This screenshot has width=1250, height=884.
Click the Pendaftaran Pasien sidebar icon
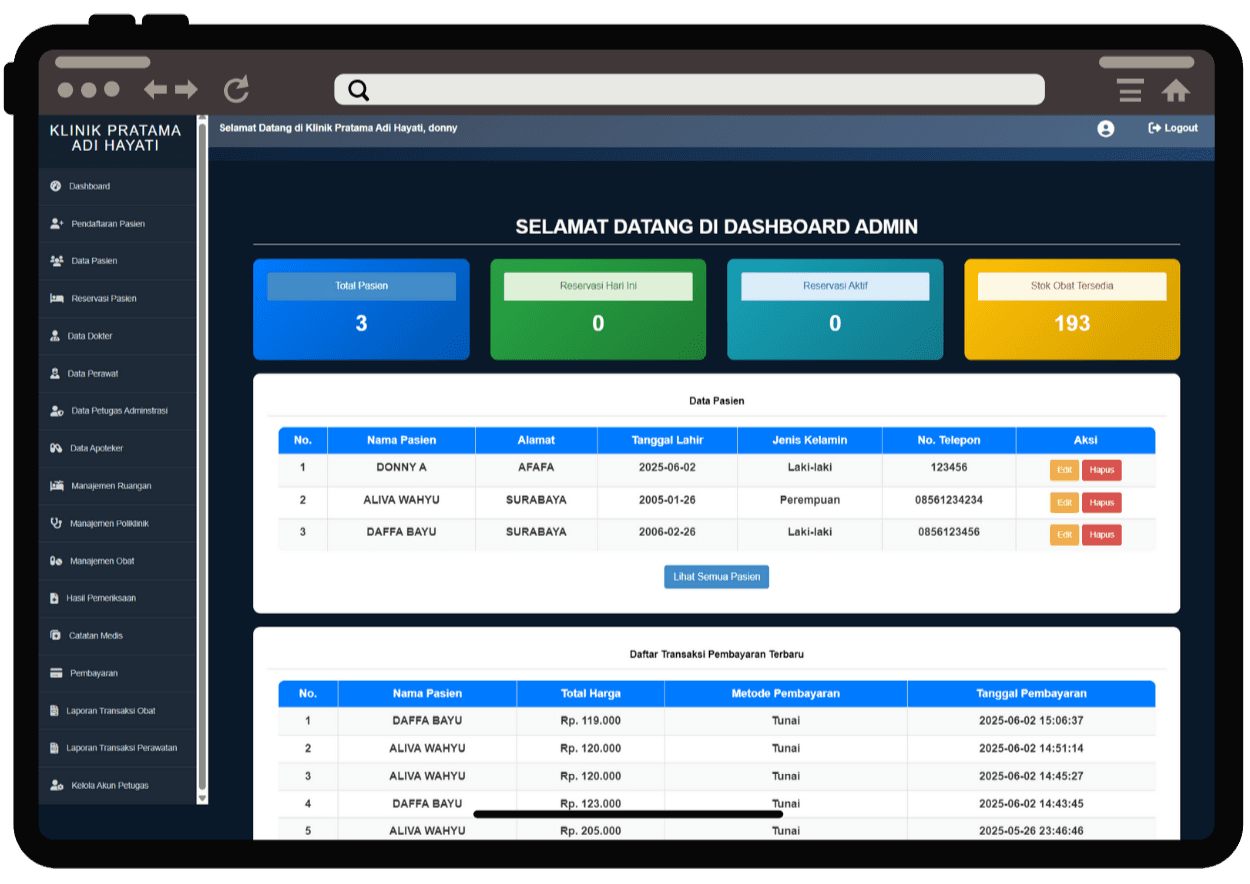[57, 224]
